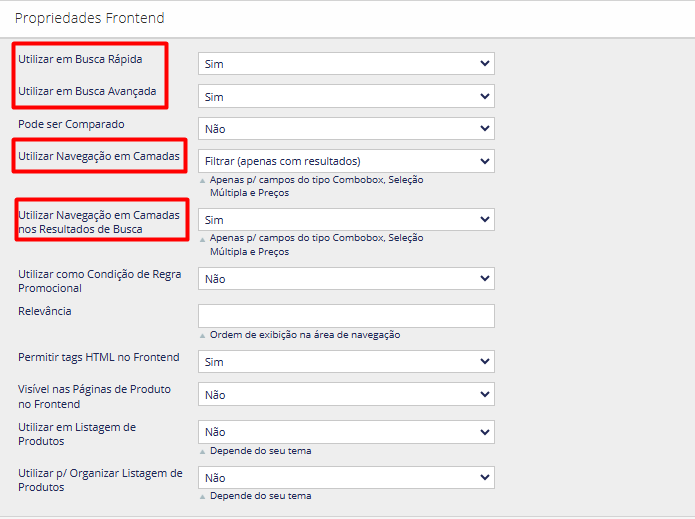Click the Relevância input field
This screenshot has height=519, width=695.
(346, 316)
